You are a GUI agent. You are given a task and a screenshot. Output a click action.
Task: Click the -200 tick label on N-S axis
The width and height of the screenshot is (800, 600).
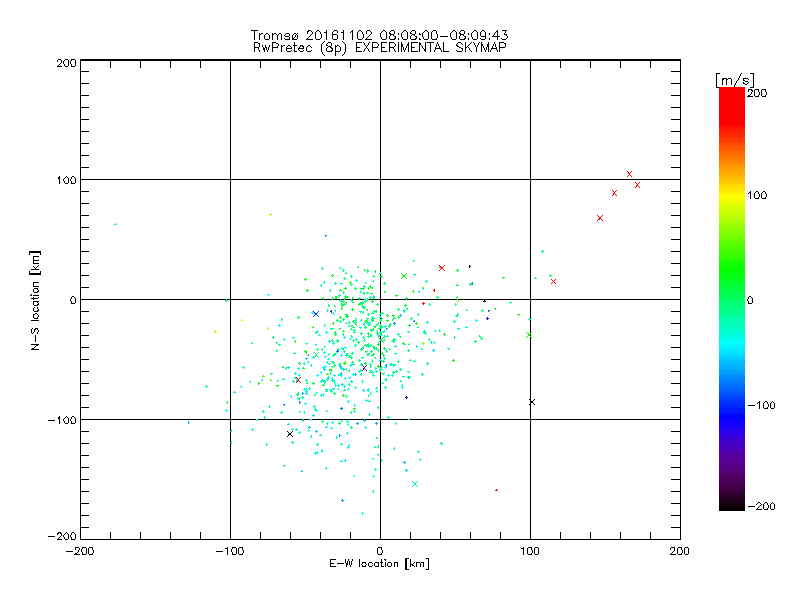(x=62, y=536)
